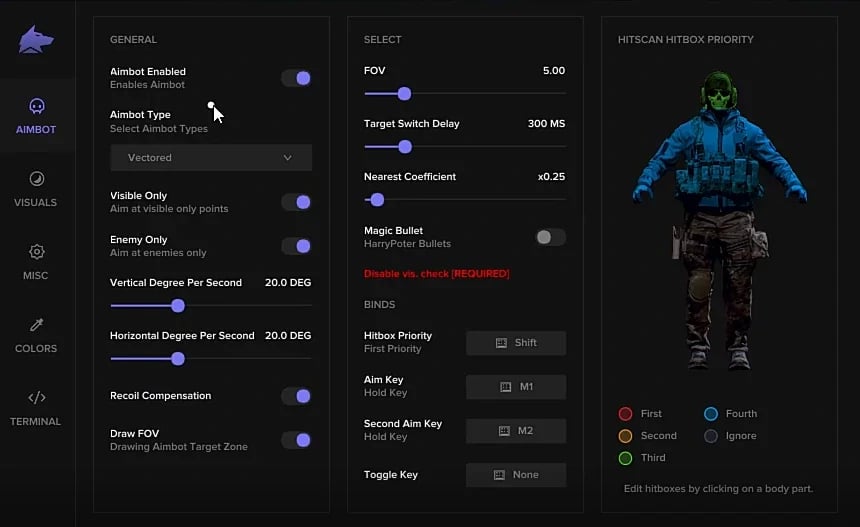860x527 pixels.
Task: Adjust the Target Switch Delay slider
Action: click(x=405, y=147)
